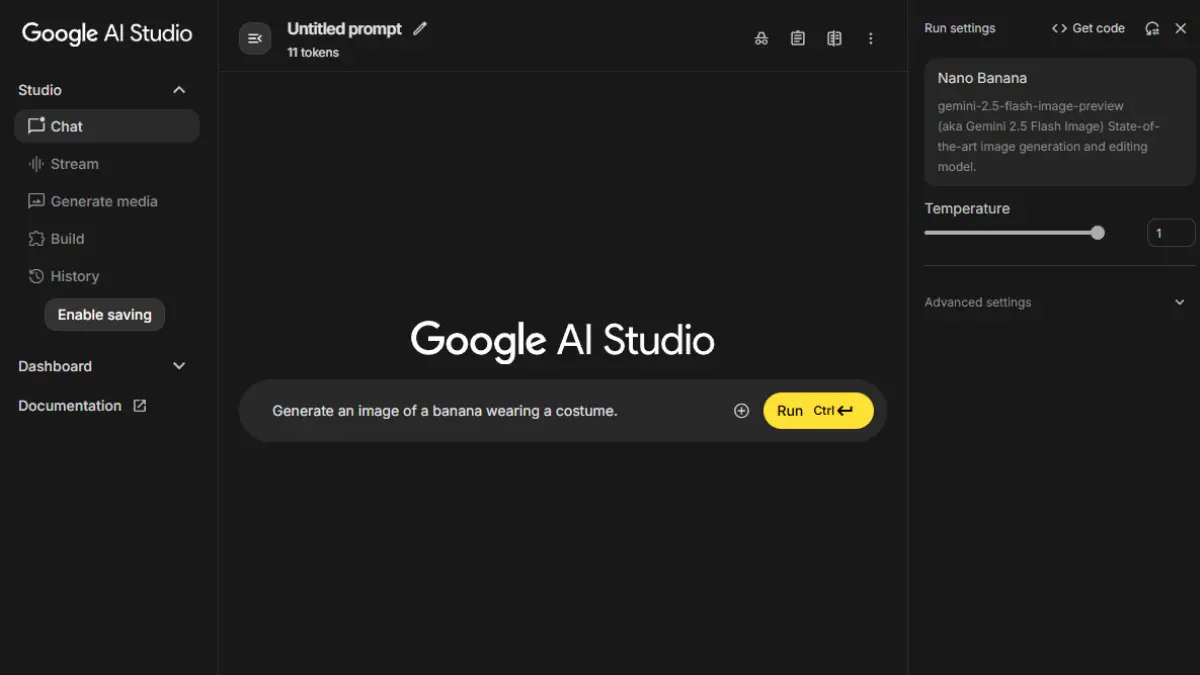Click the pencil icon to rename prompt
Viewport: 1200px width, 675px height.
(420, 29)
